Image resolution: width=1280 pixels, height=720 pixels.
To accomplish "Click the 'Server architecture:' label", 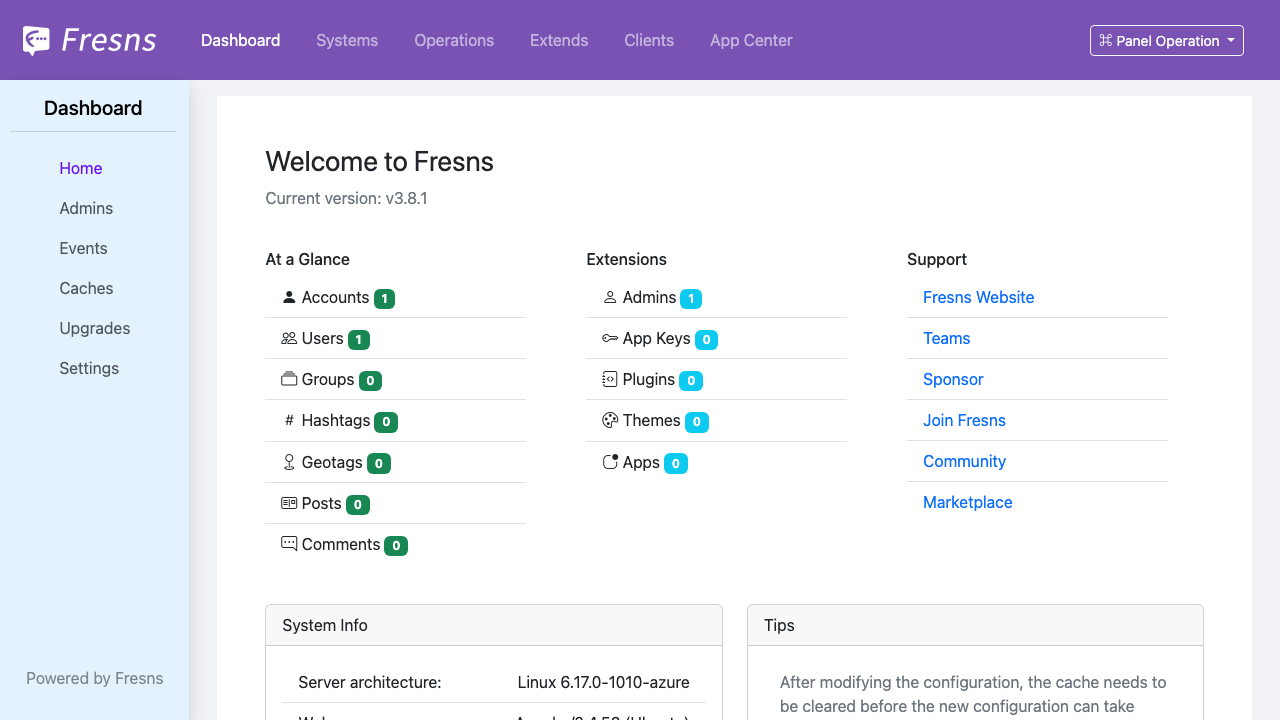I will point(370,682).
